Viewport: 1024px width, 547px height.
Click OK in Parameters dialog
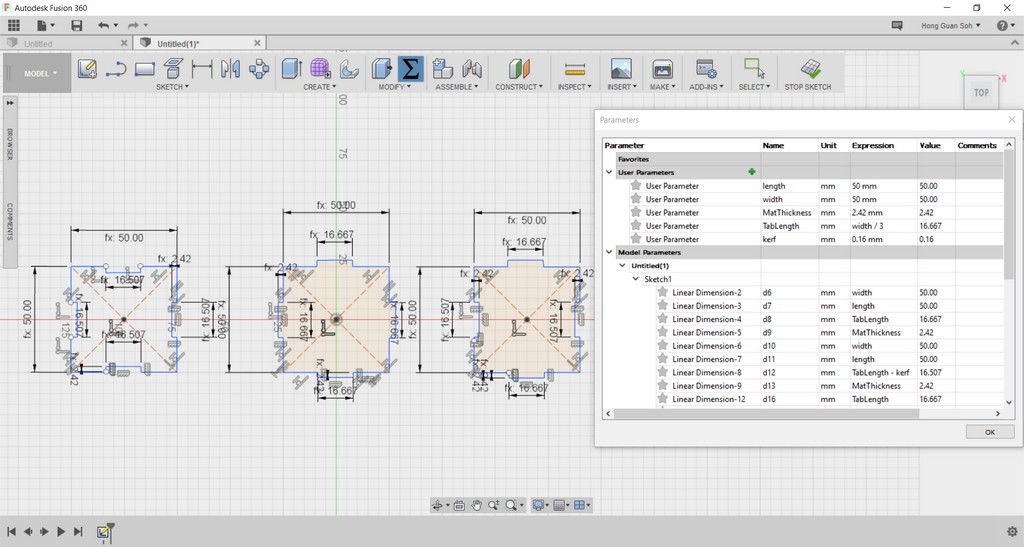[989, 432]
